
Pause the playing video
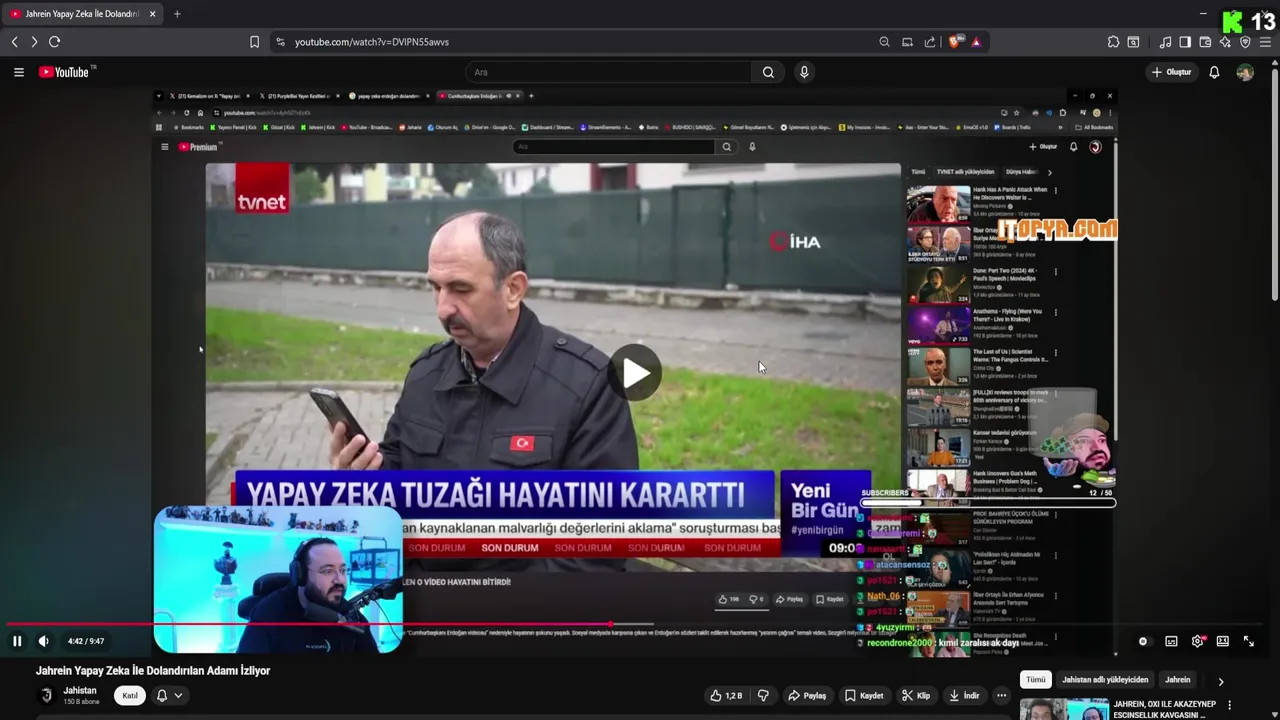pyautogui.click(x=17, y=641)
